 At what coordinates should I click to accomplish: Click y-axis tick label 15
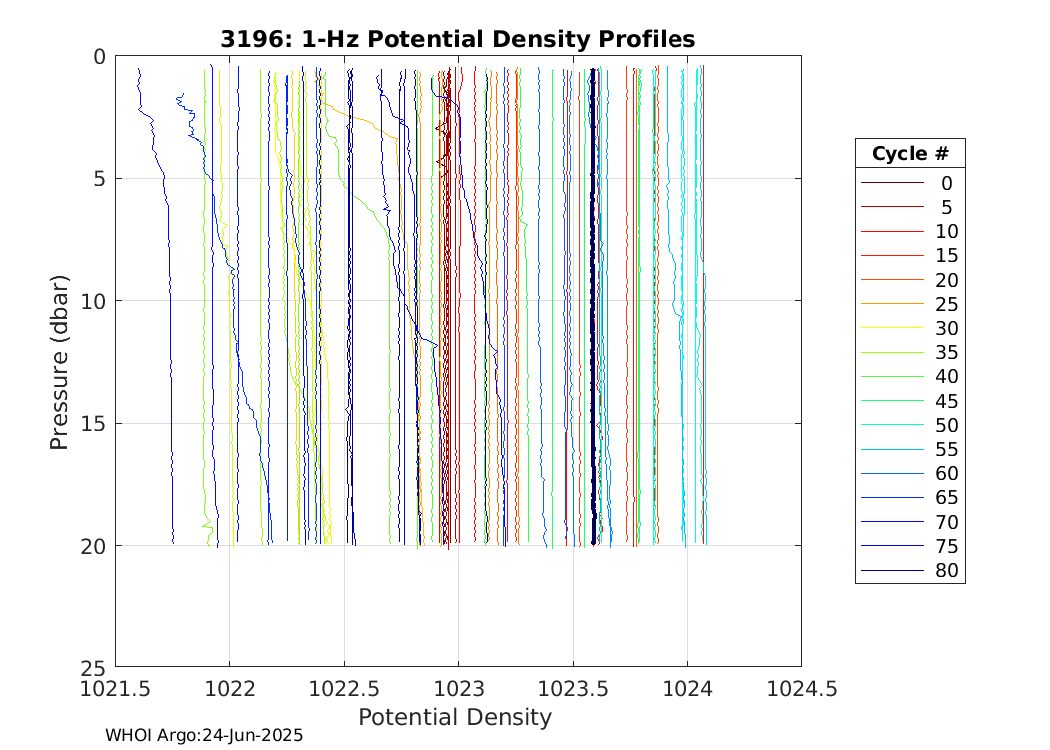pyautogui.click(x=93, y=424)
